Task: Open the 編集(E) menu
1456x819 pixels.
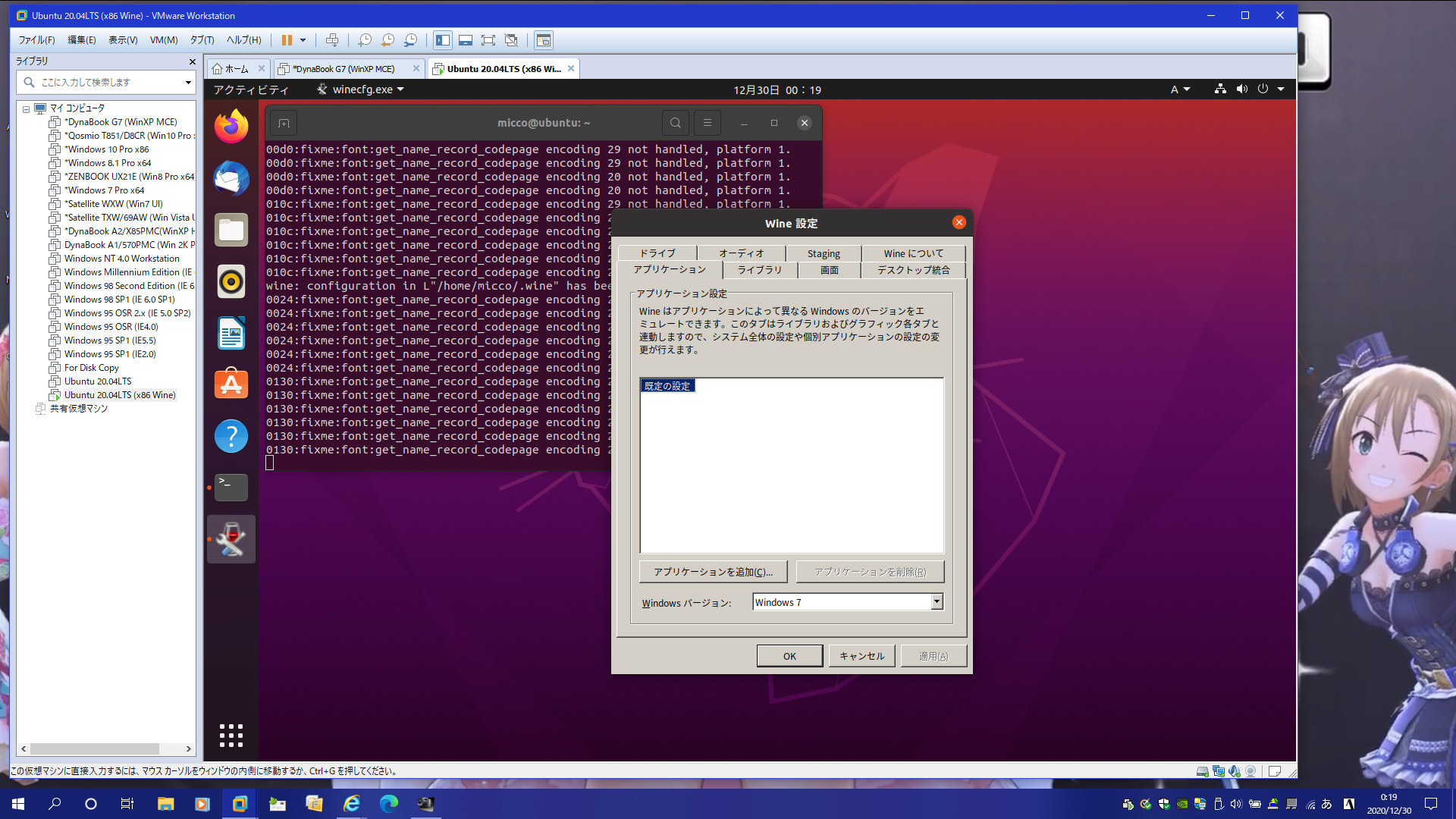Action: [x=82, y=40]
